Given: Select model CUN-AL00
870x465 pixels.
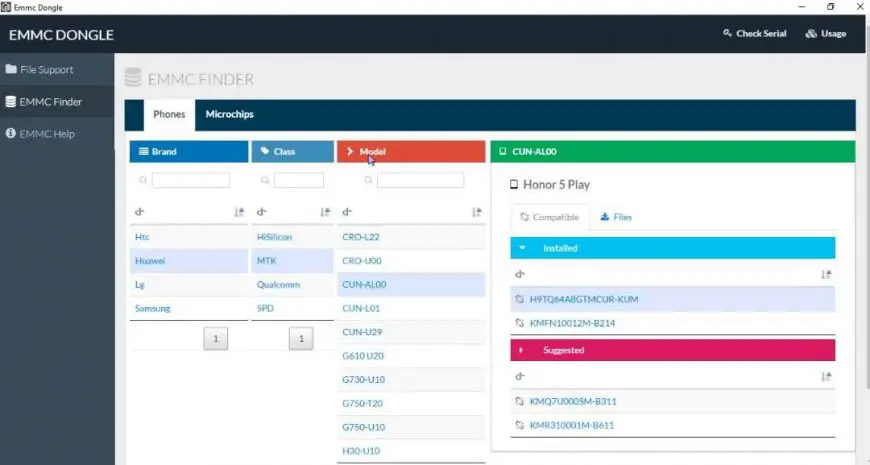Looking at the screenshot, I should point(411,285).
